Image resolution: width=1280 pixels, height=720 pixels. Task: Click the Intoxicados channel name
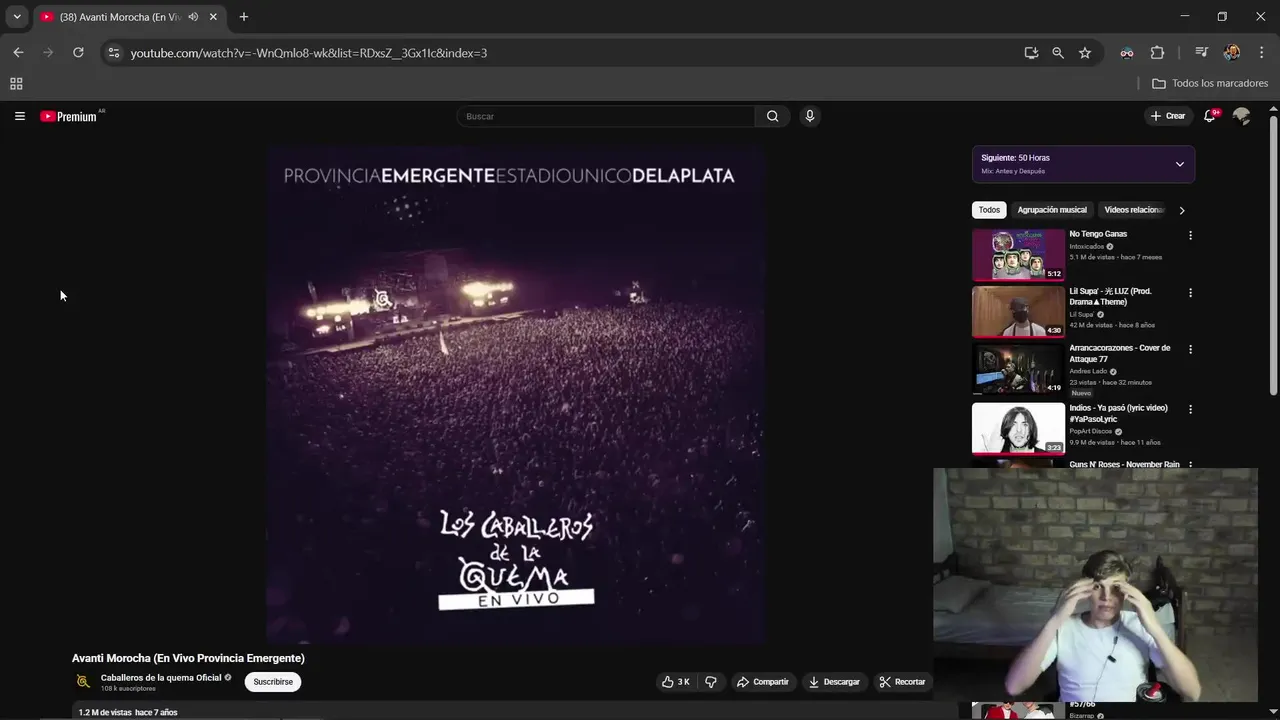click(1086, 246)
